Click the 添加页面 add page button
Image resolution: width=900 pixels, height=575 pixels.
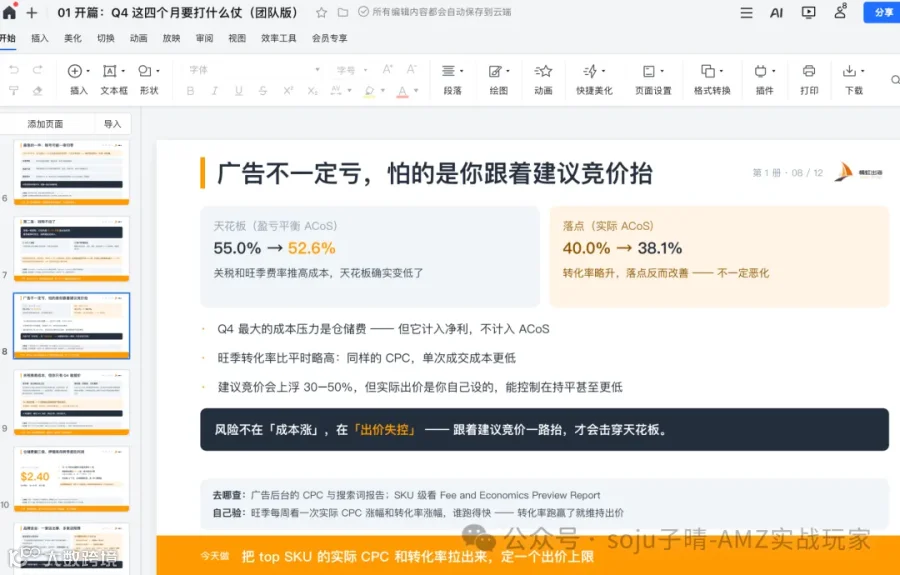(x=45, y=124)
